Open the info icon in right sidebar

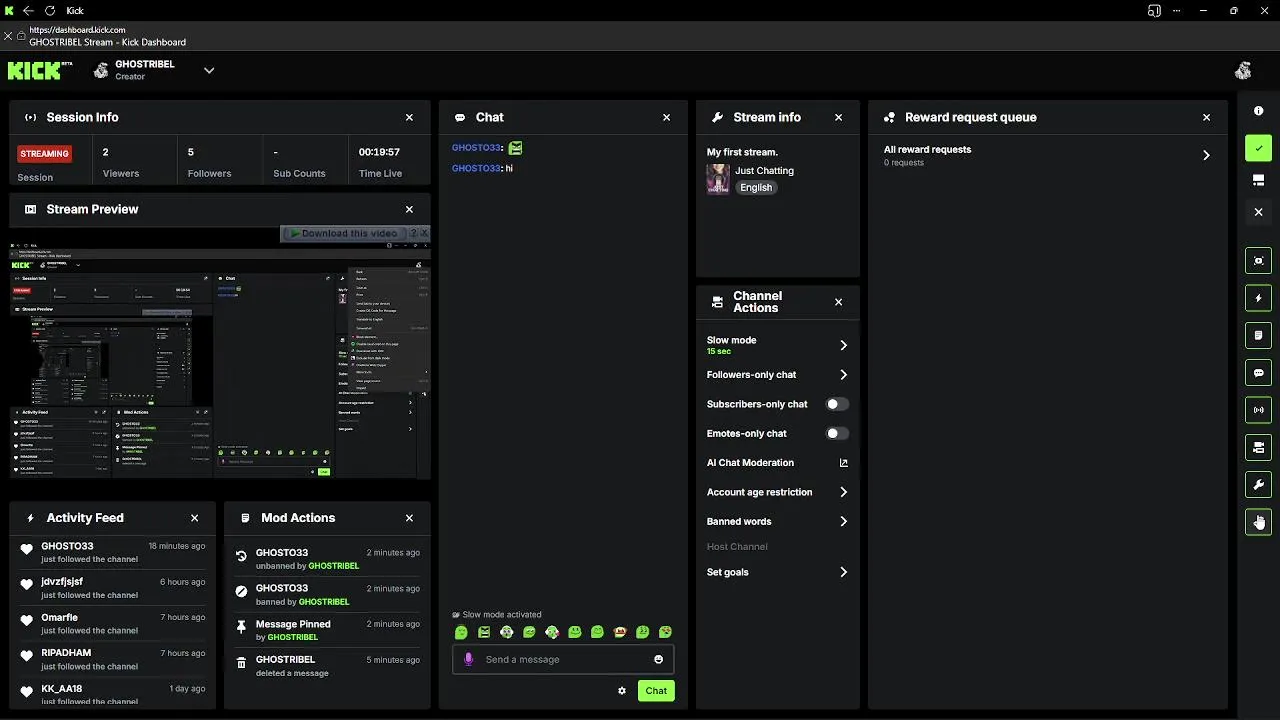point(1258,111)
